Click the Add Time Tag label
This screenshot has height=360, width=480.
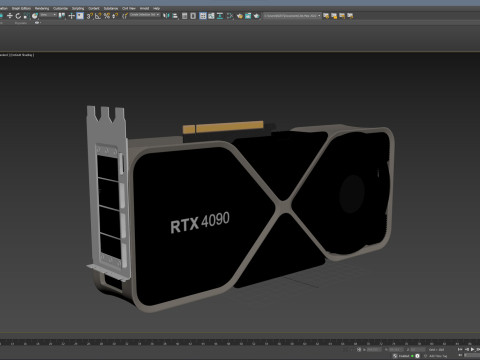[438, 356]
